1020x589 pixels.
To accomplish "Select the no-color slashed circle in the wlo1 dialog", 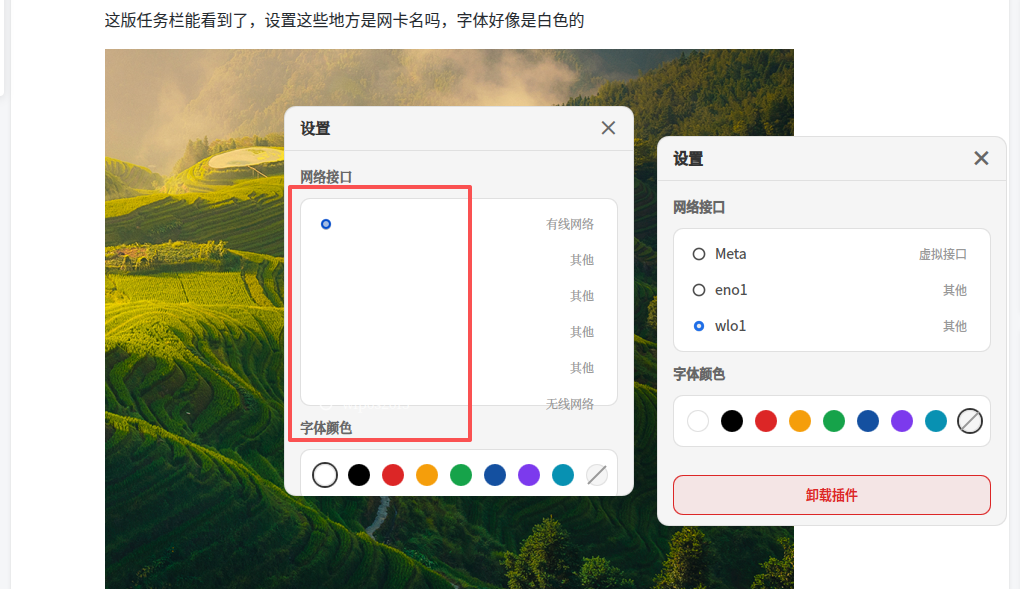I will (969, 421).
